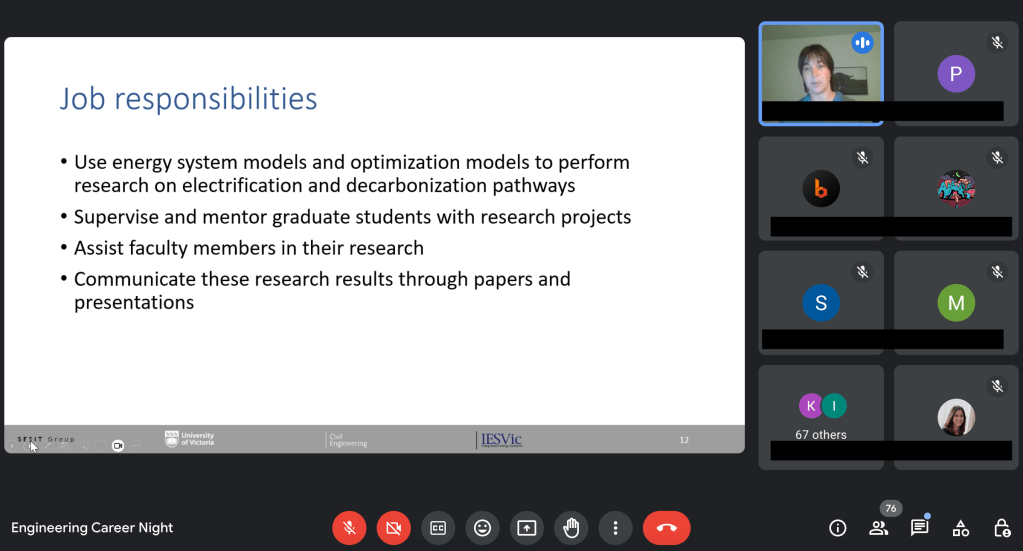Toggle closed captions with the CC button
Image resolution: width=1023 pixels, height=551 pixels.
click(x=438, y=528)
